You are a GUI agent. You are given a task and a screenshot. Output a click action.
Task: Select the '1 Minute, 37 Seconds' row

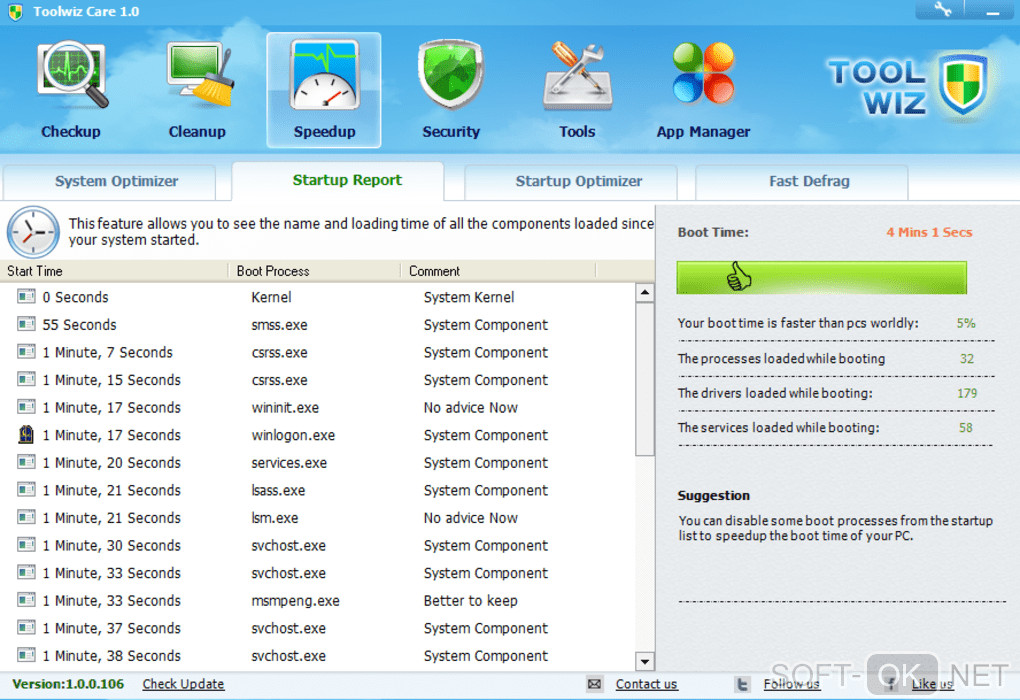(x=319, y=628)
